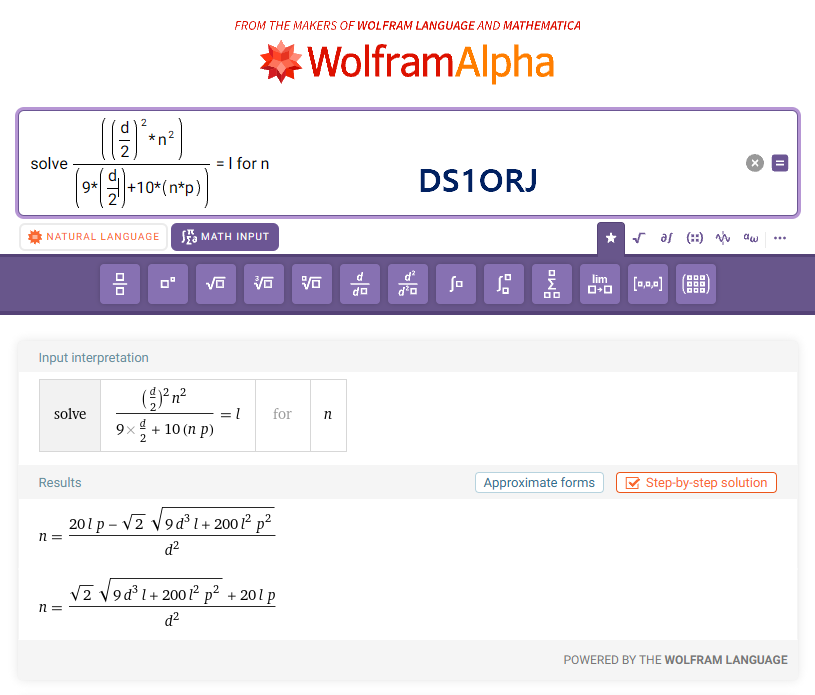Click Approximate forms button
The height and width of the screenshot is (695, 815).
point(539,482)
